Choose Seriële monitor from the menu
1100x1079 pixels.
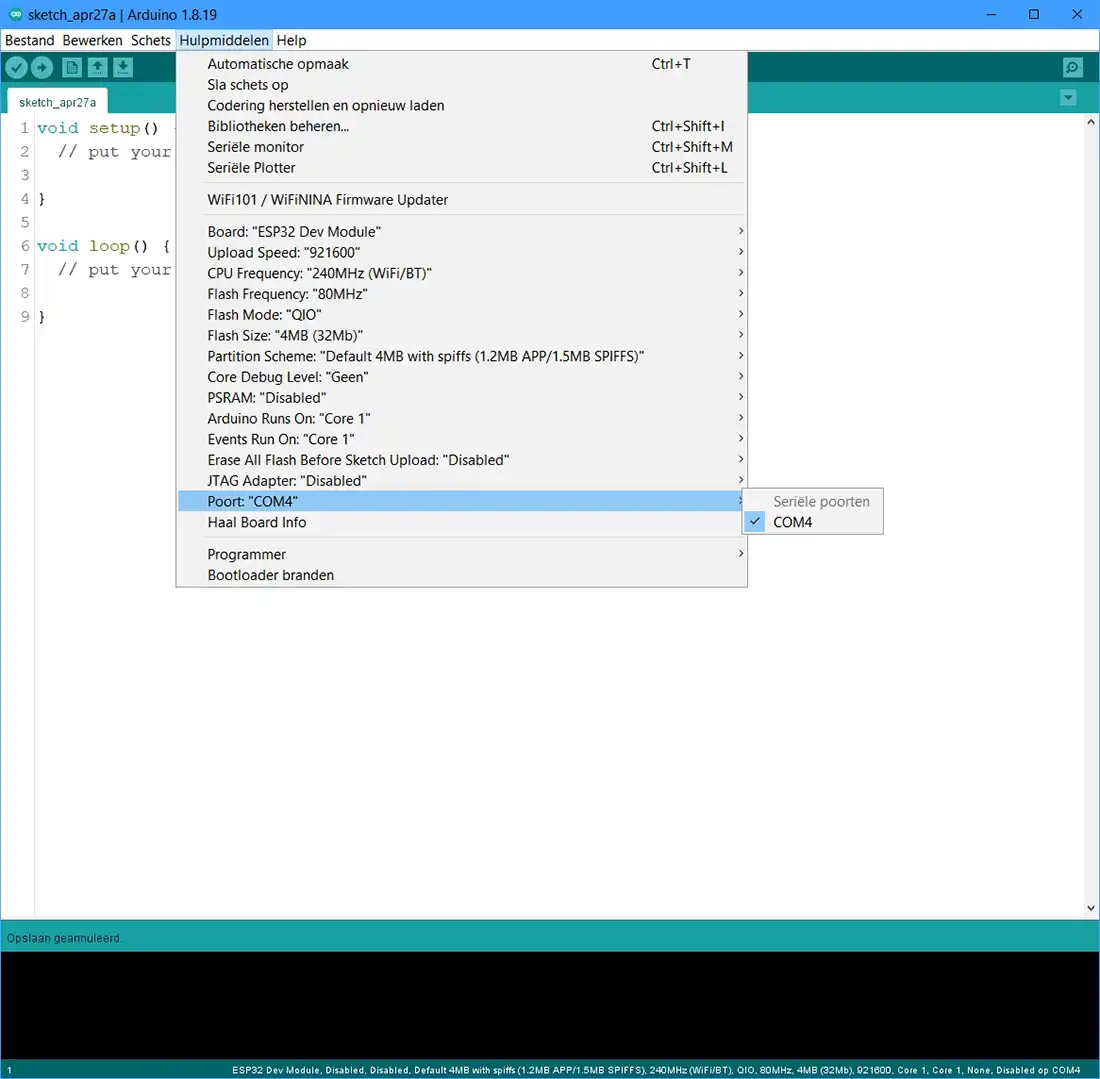tap(256, 147)
